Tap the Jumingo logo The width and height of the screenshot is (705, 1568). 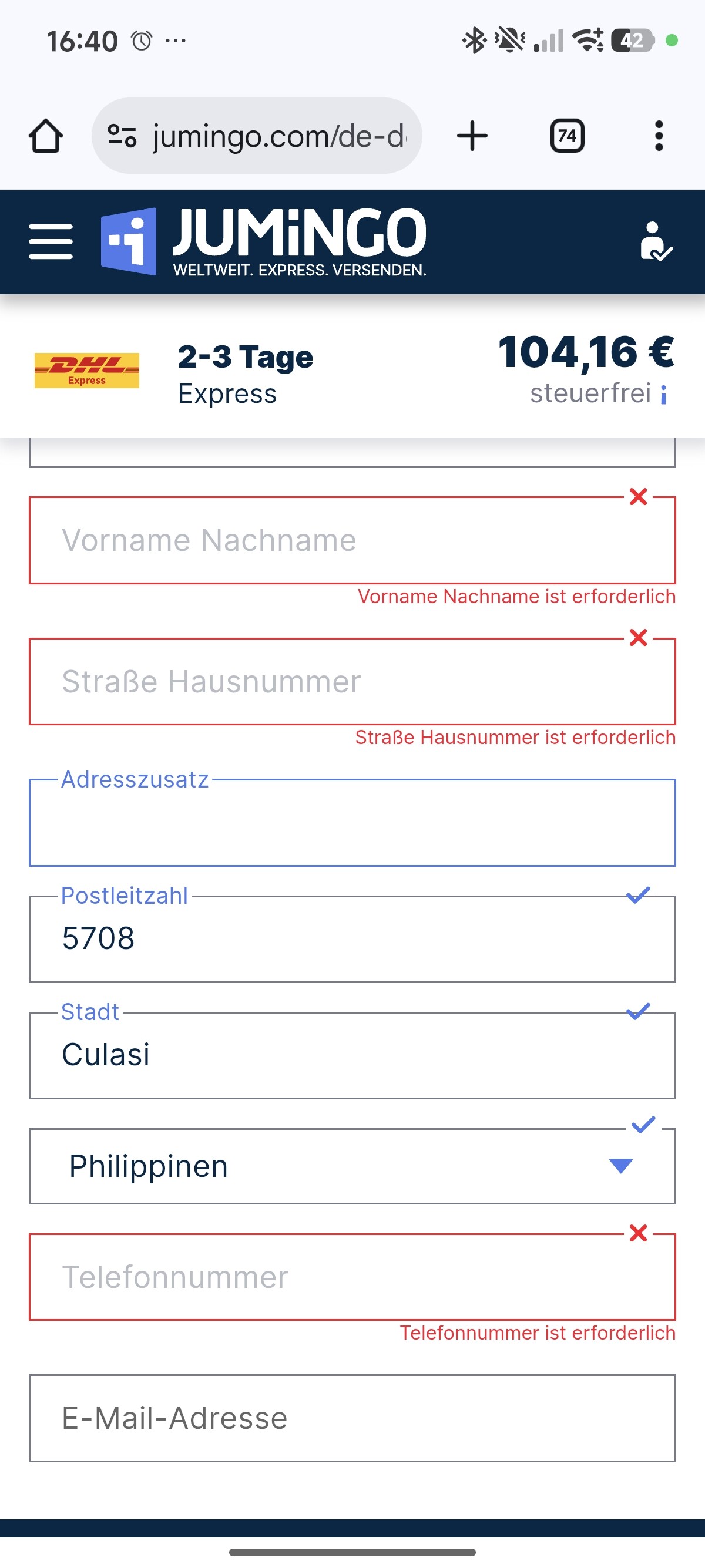pyautogui.click(x=264, y=241)
